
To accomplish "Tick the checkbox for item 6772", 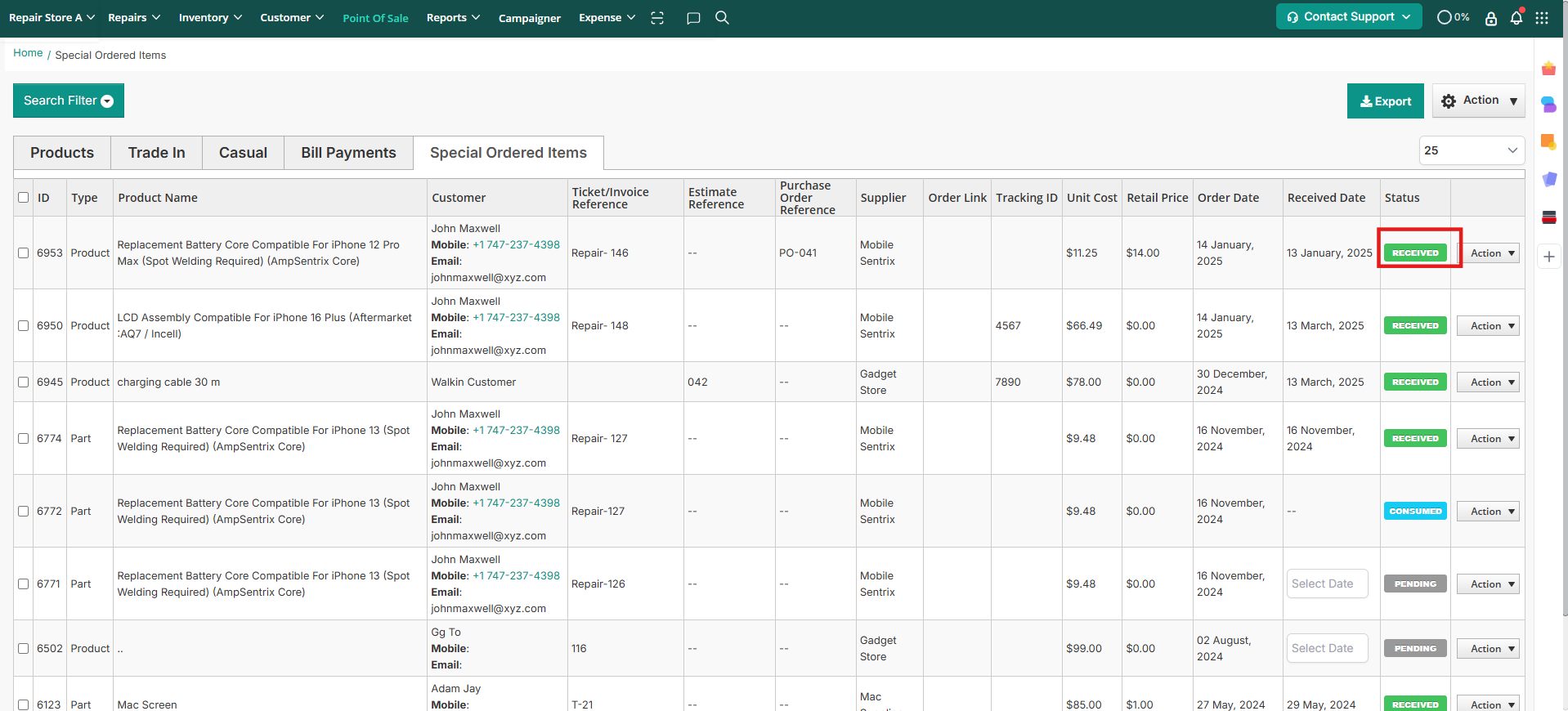I will coord(24,512).
